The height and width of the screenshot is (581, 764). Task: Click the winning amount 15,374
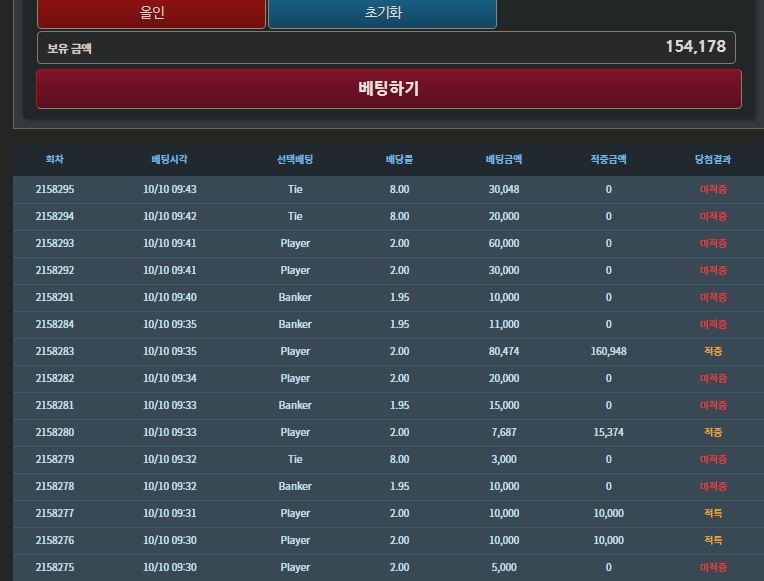click(x=609, y=432)
